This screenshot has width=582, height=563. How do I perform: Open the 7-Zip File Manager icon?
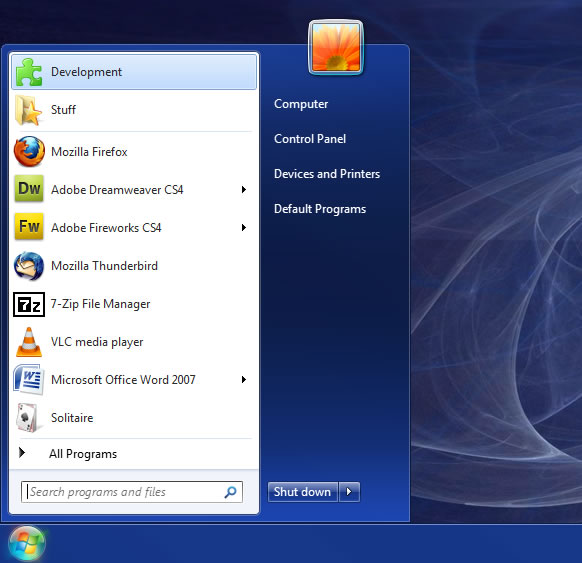29,305
